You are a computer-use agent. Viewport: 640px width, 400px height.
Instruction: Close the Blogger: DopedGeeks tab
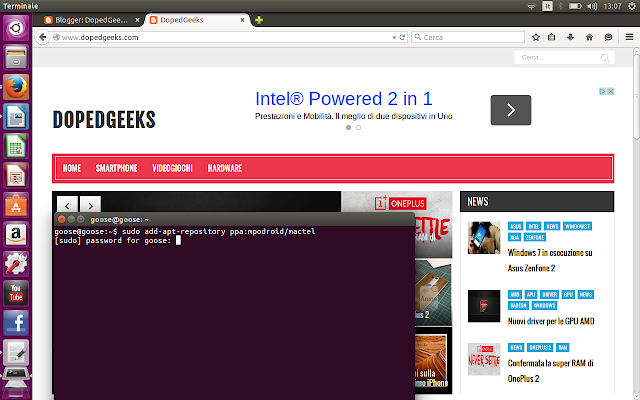(x=138, y=20)
